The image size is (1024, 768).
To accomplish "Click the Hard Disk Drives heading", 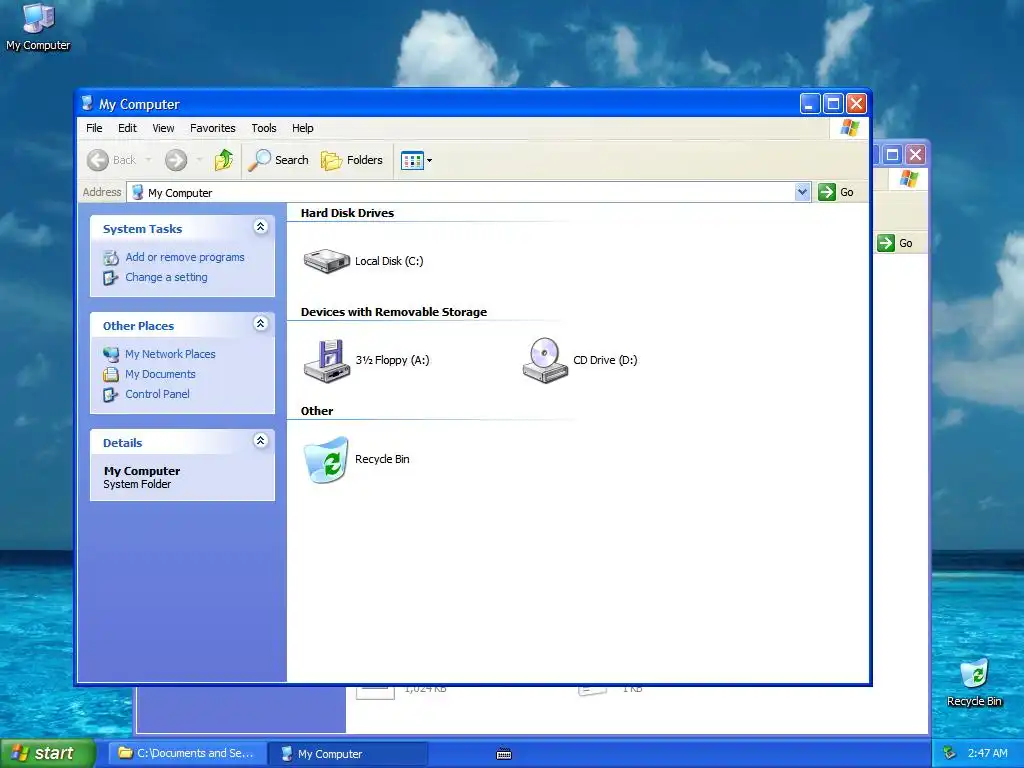I will pos(347,213).
